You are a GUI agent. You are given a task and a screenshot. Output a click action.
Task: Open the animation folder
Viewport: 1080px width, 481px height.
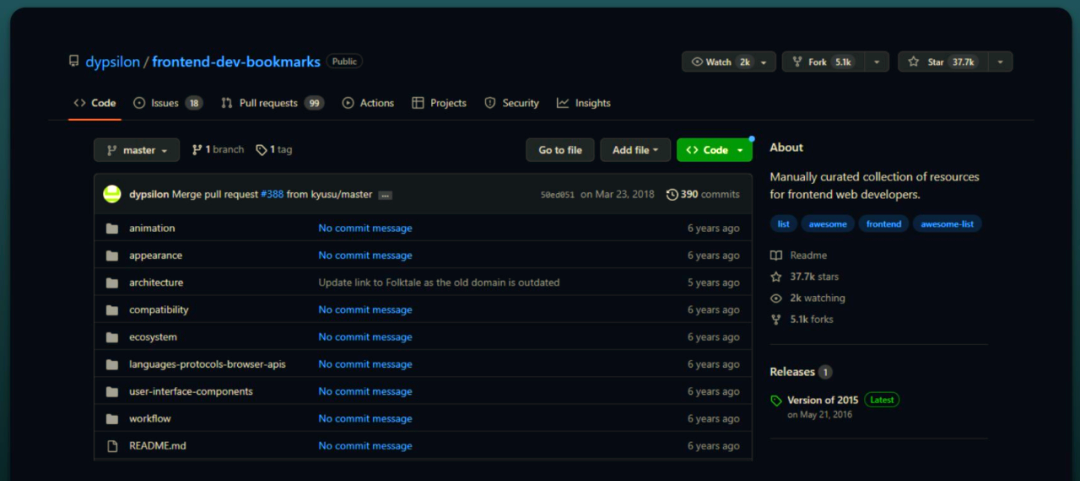(152, 228)
